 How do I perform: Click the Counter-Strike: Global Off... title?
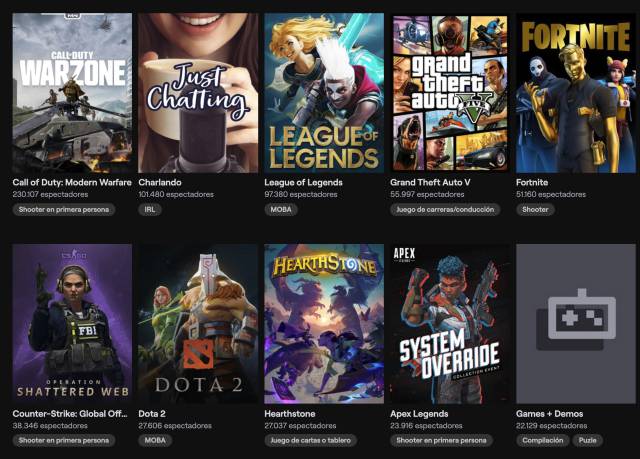click(x=70, y=414)
